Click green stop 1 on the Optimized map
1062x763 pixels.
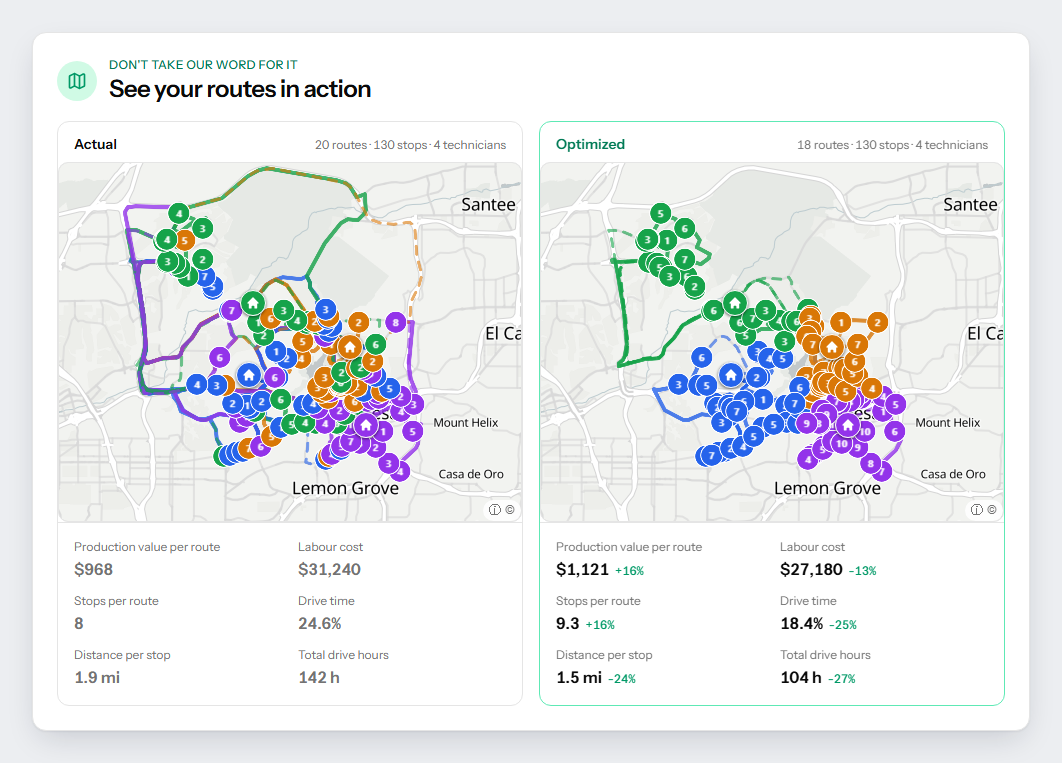pos(667,240)
